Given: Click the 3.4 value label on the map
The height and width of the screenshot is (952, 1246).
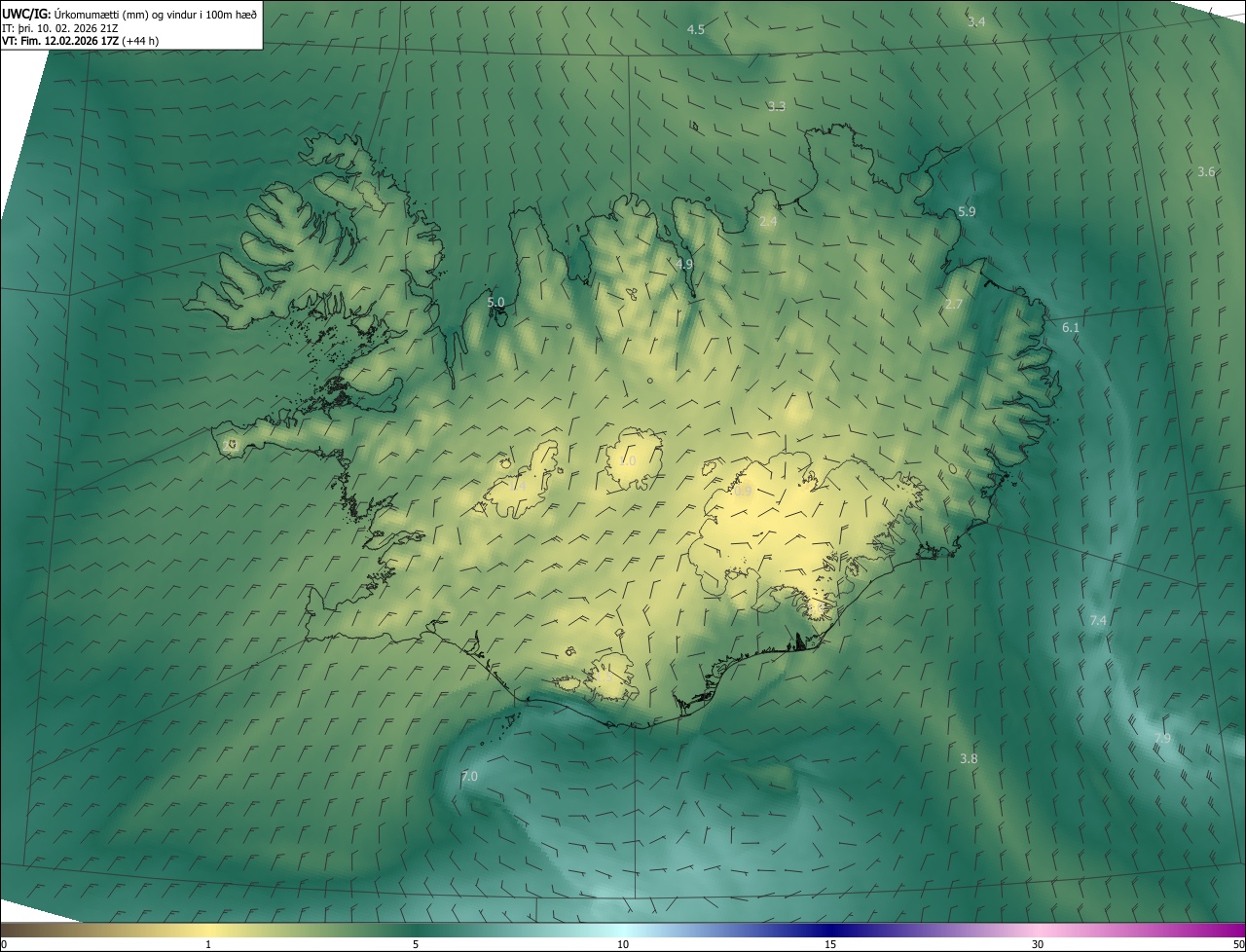Looking at the screenshot, I should (976, 21).
